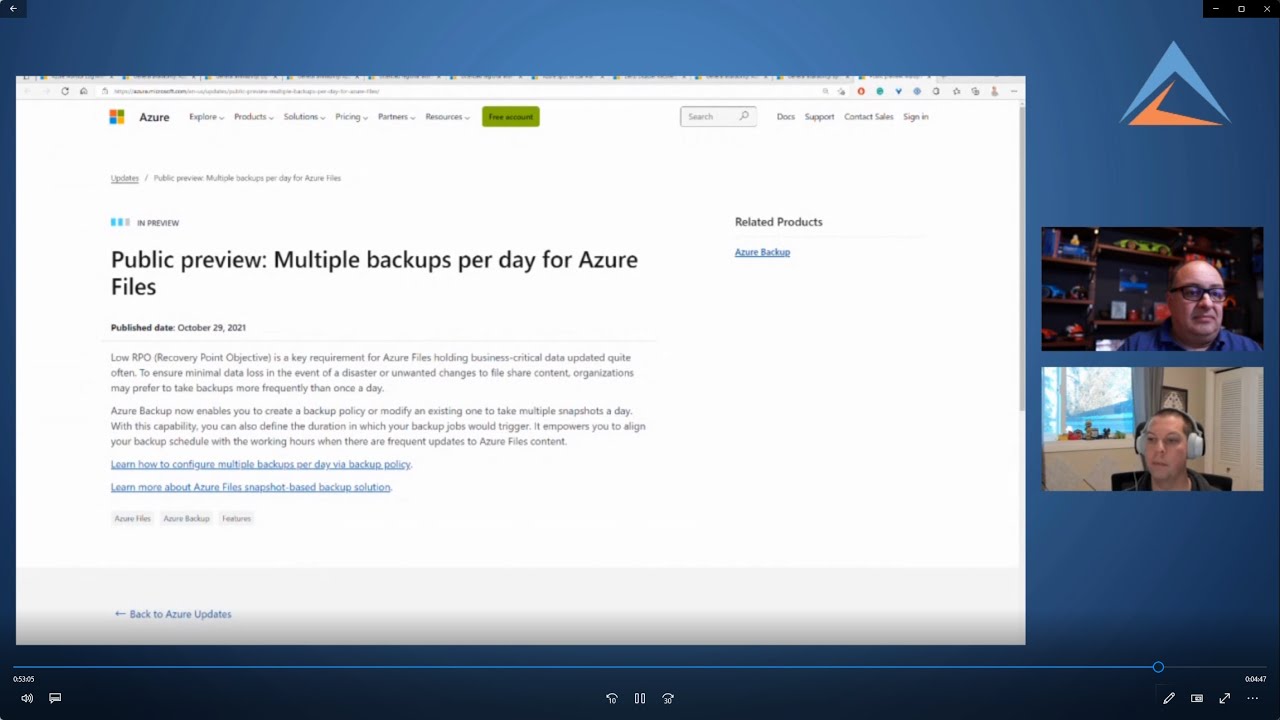Open the pencil edit tool

click(1168, 698)
